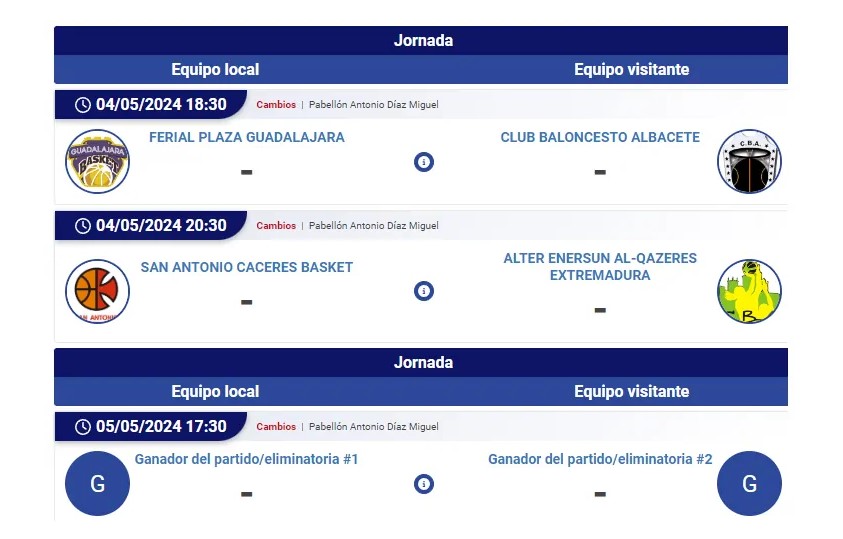Click the Guadalajara Basket team logo

[x=97, y=161]
